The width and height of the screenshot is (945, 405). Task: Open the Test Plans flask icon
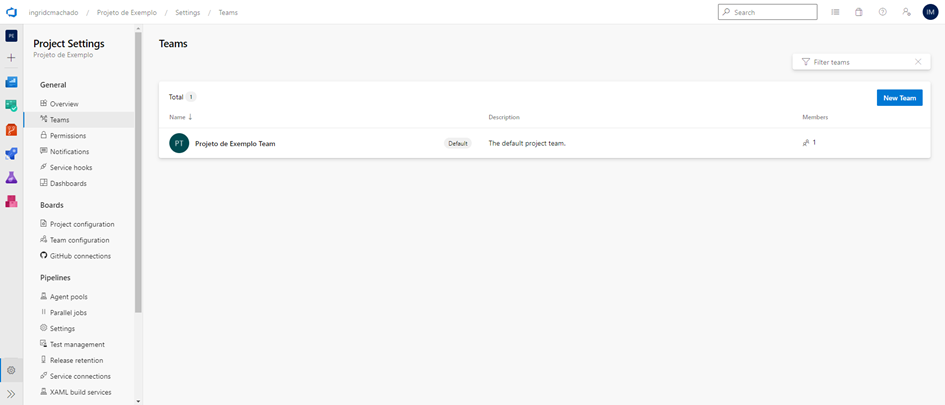pos(11,177)
